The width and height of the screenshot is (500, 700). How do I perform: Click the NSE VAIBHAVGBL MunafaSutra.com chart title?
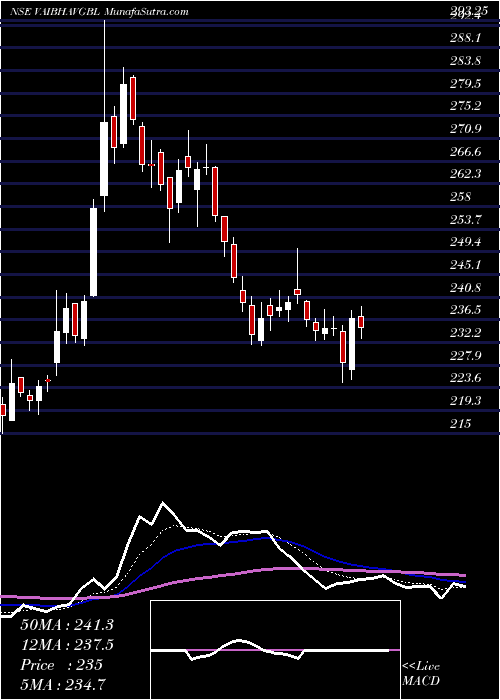click(99, 12)
